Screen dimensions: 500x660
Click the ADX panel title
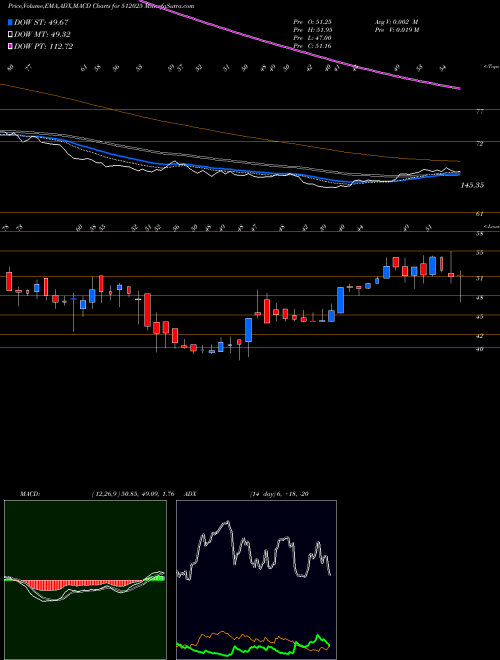tap(191, 494)
